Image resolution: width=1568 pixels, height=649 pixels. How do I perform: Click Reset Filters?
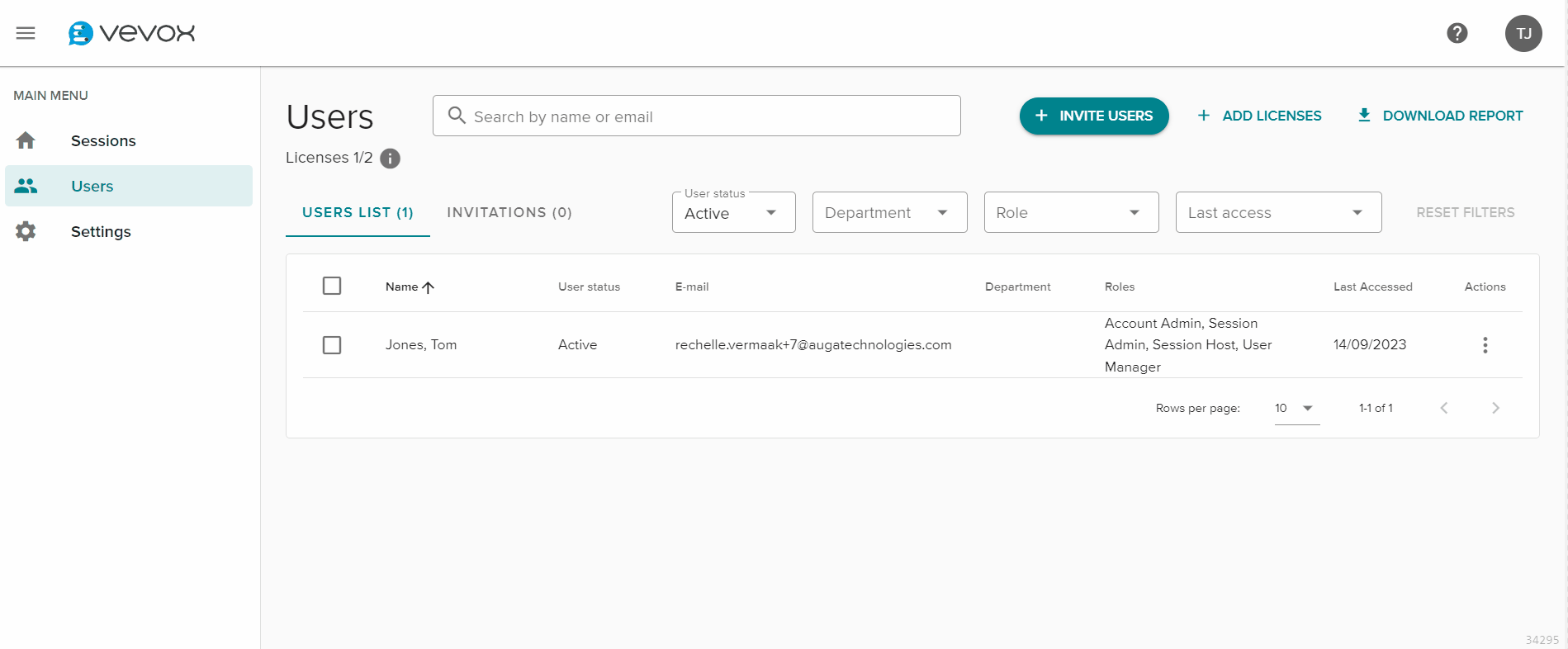point(1465,213)
